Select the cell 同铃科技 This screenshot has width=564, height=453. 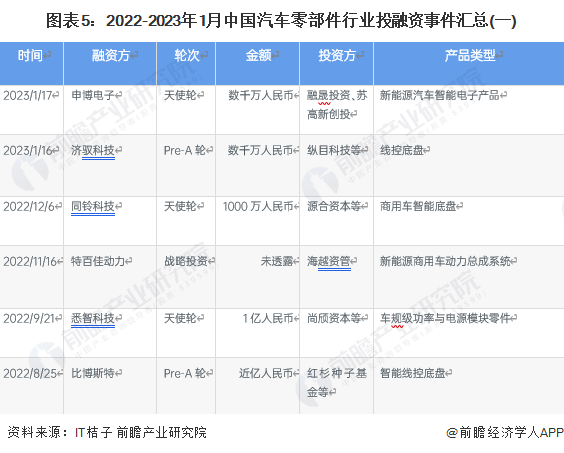click(110, 221)
